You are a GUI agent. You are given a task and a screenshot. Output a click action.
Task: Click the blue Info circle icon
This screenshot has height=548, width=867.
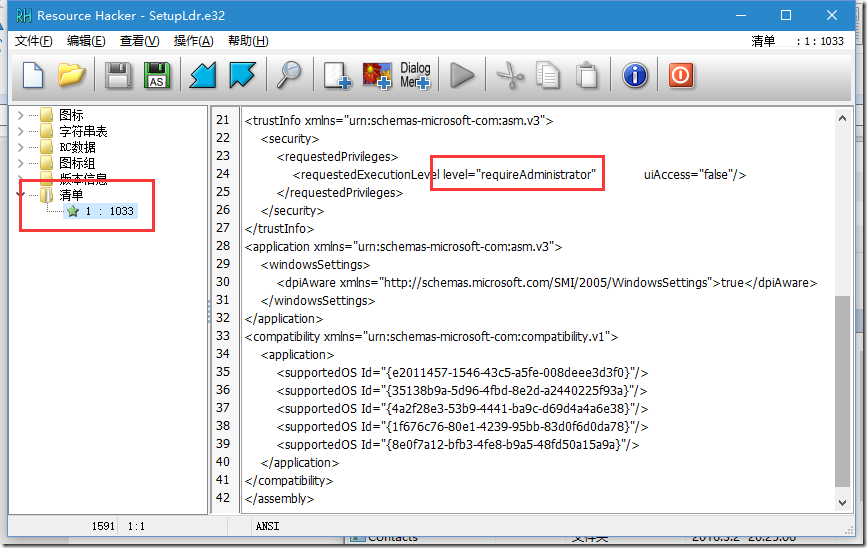tap(635, 75)
